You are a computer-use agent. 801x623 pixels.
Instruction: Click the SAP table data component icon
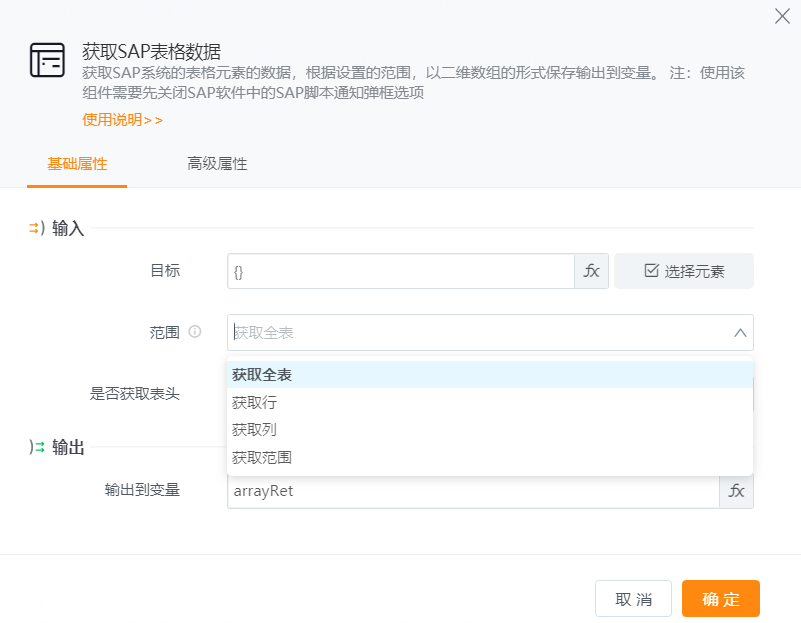tap(47, 61)
